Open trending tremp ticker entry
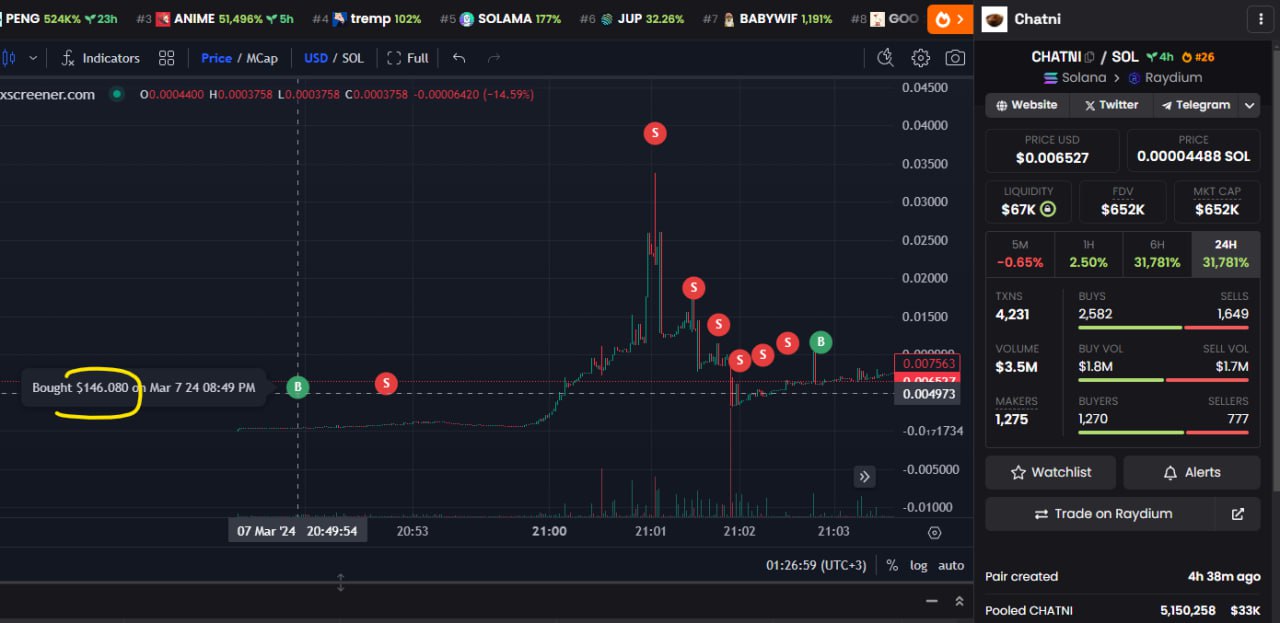This screenshot has height=623, width=1280. click(367, 19)
